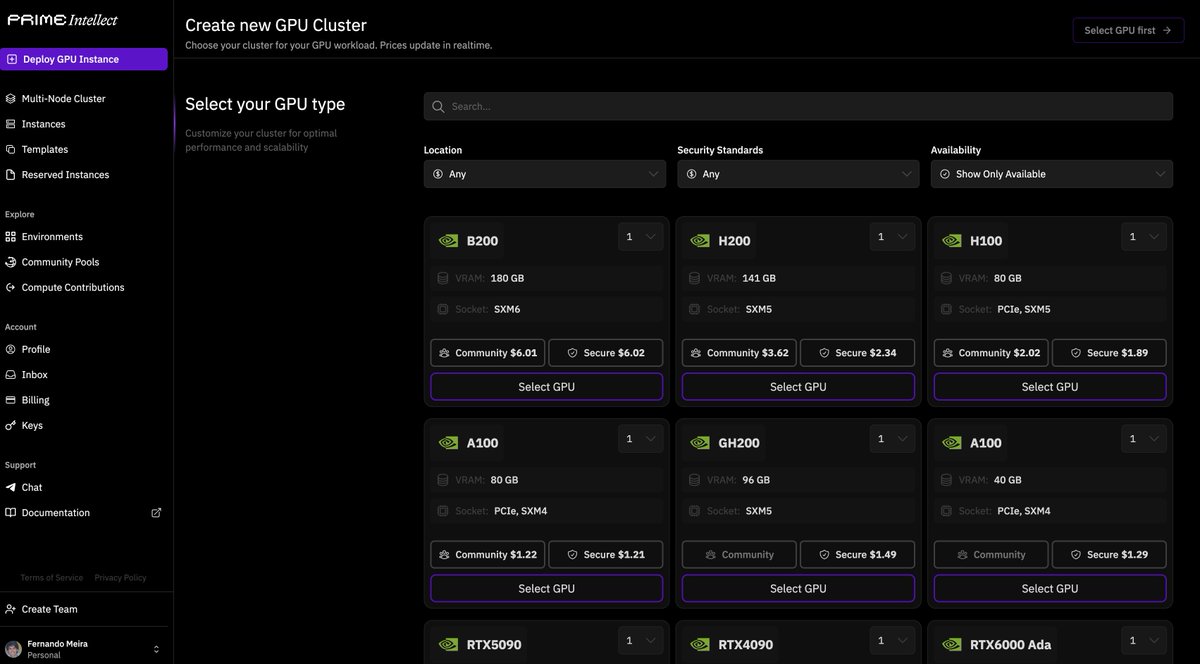Click the external link icon beside Documentation
The width and height of the screenshot is (1200, 664).
[x=156, y=513]
